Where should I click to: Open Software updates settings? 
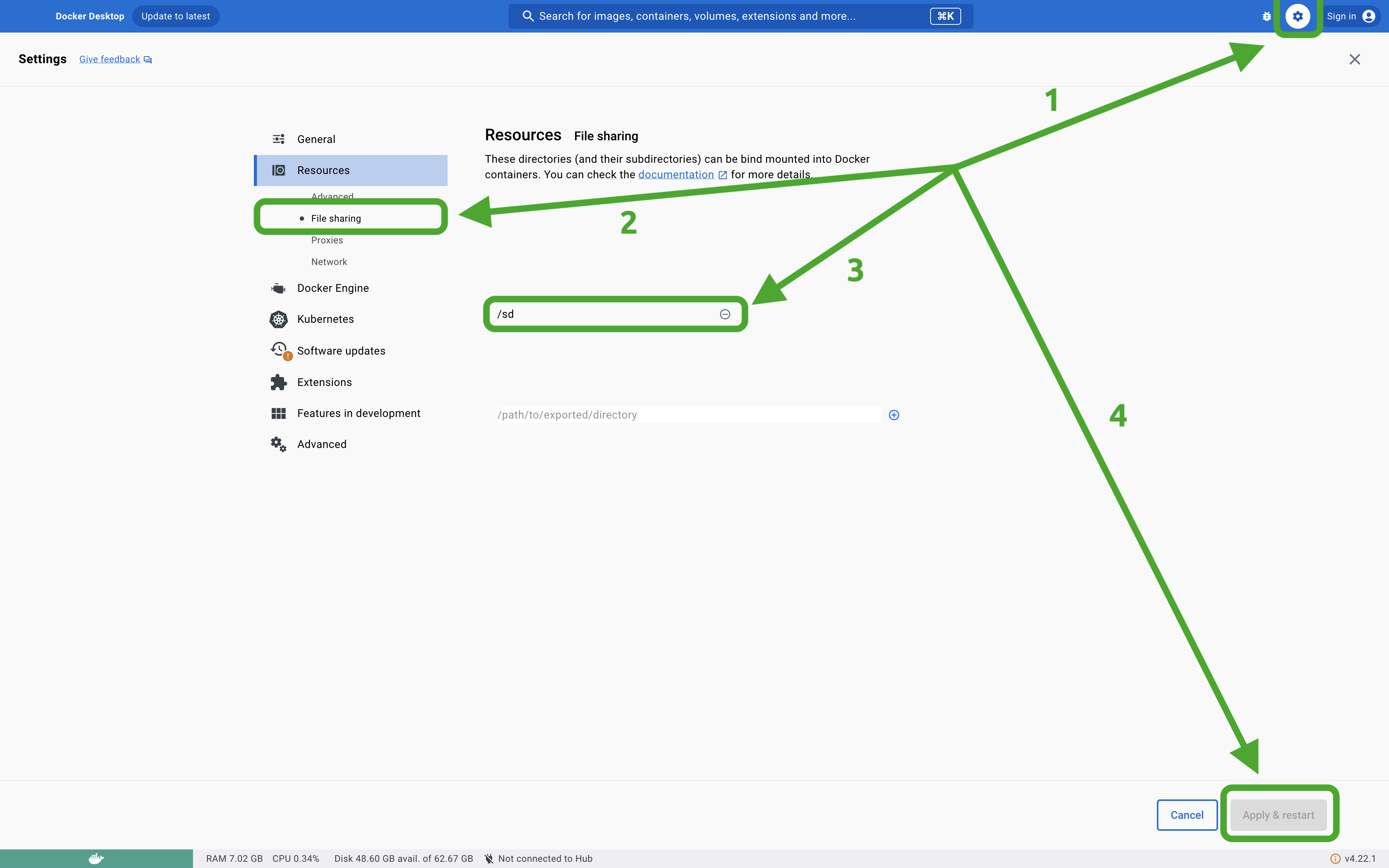(x=351, y=351)
